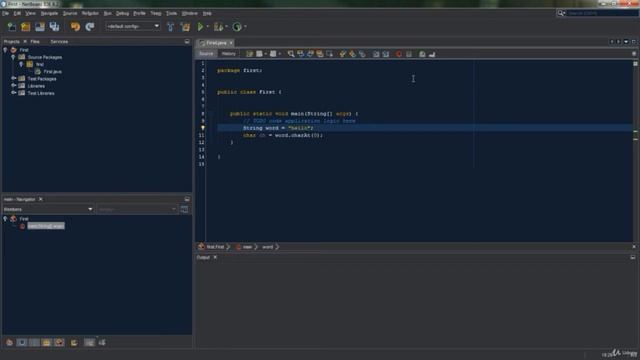Run the project with green play icon
The image size is (640, 360).
coord(200,27)
